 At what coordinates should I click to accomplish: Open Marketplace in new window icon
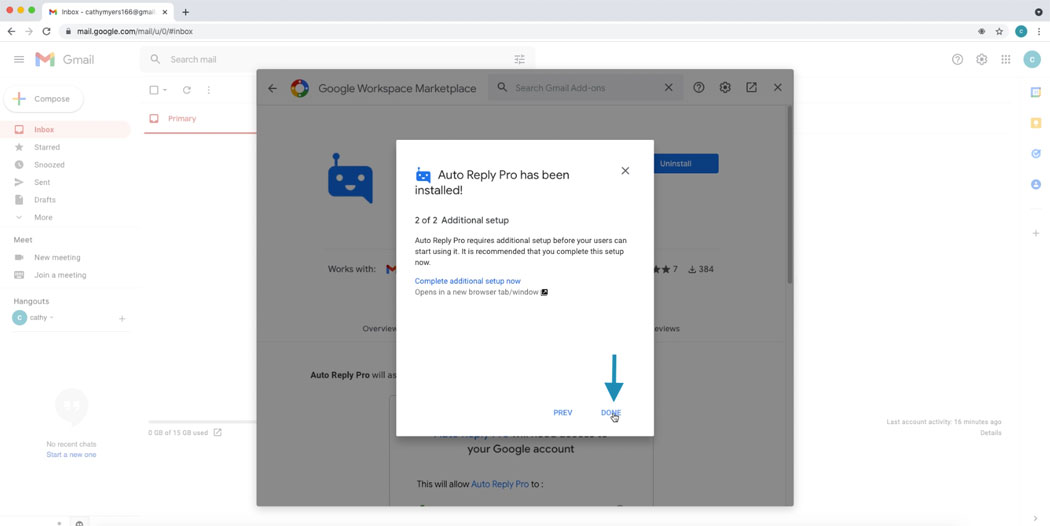click(x=751, y=88)
